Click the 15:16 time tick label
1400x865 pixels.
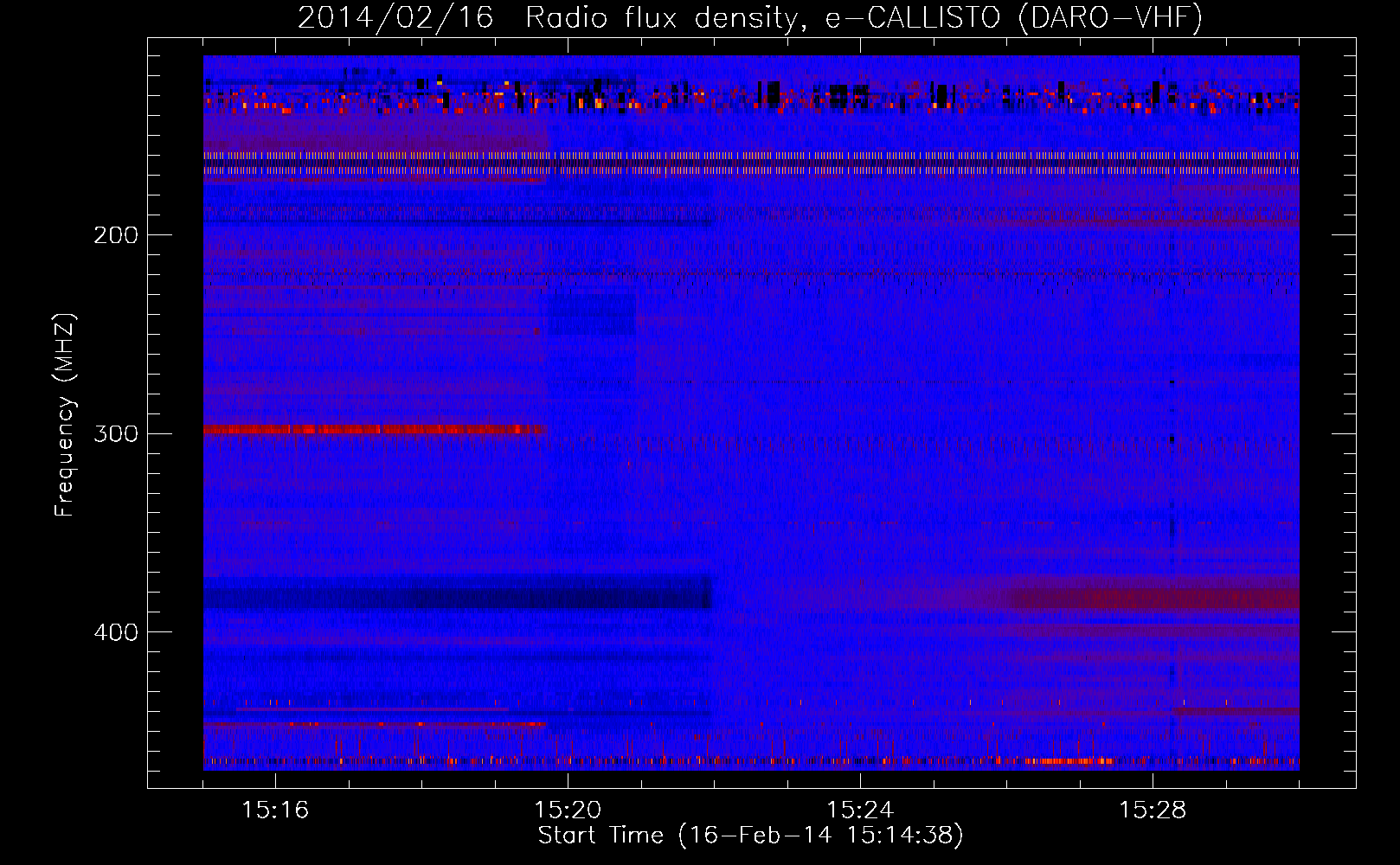pos(275,811)
